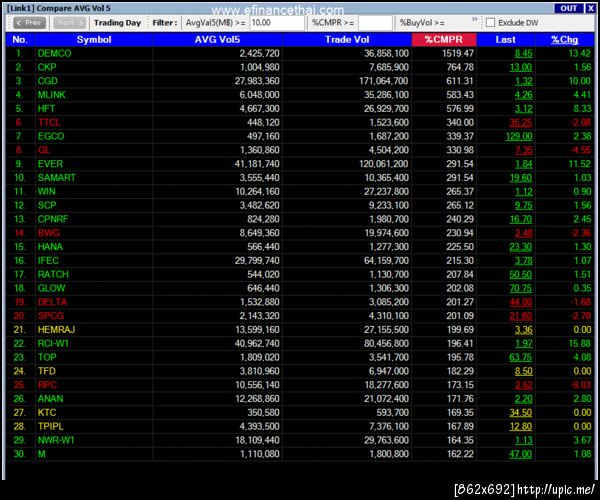Select the SPCG symbol
The height and width of the screenshot is (500, 600).
pos(51,316)
